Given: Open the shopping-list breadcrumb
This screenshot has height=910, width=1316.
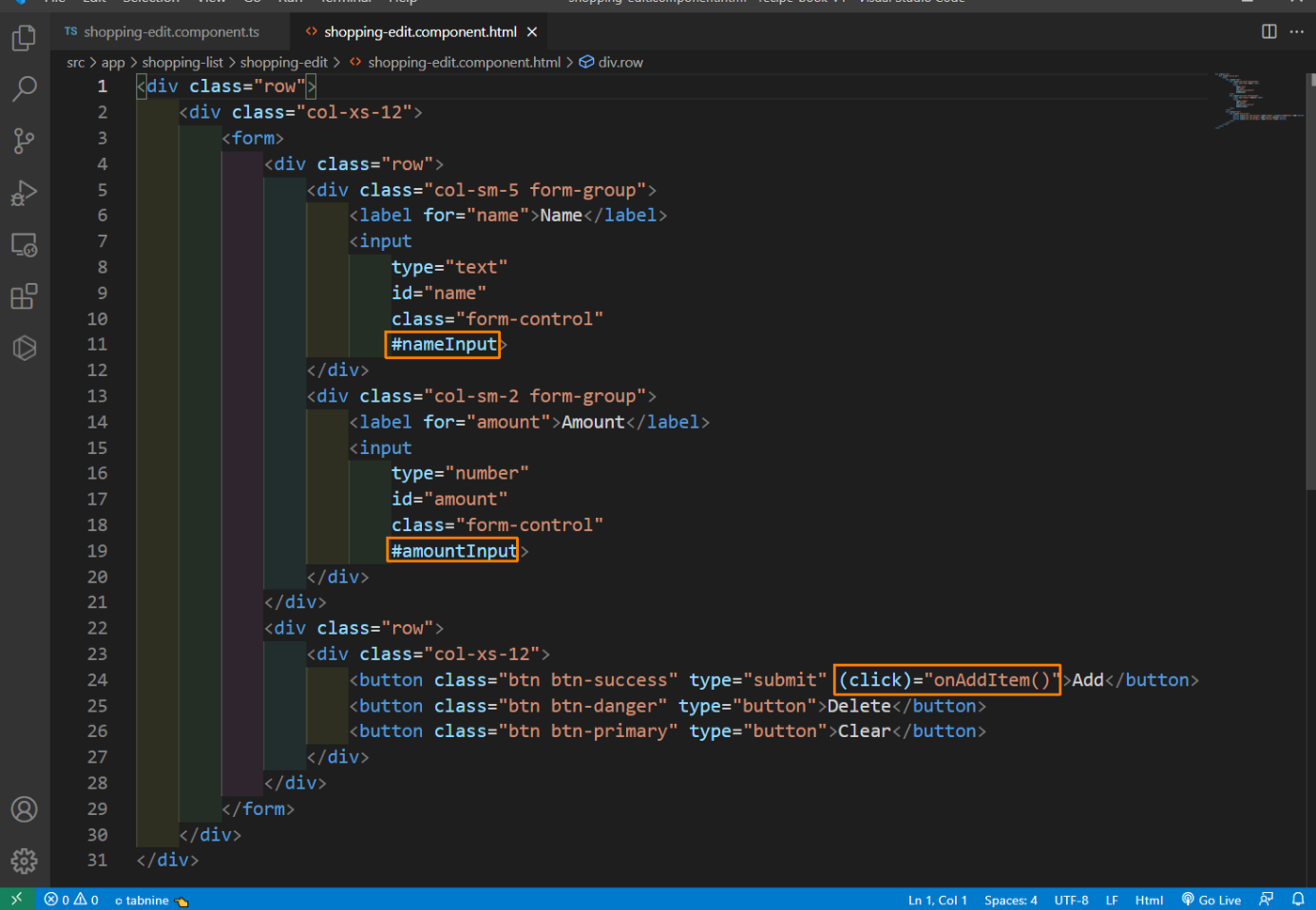Looking at the screenshot, I should click(x=182, y=62).
